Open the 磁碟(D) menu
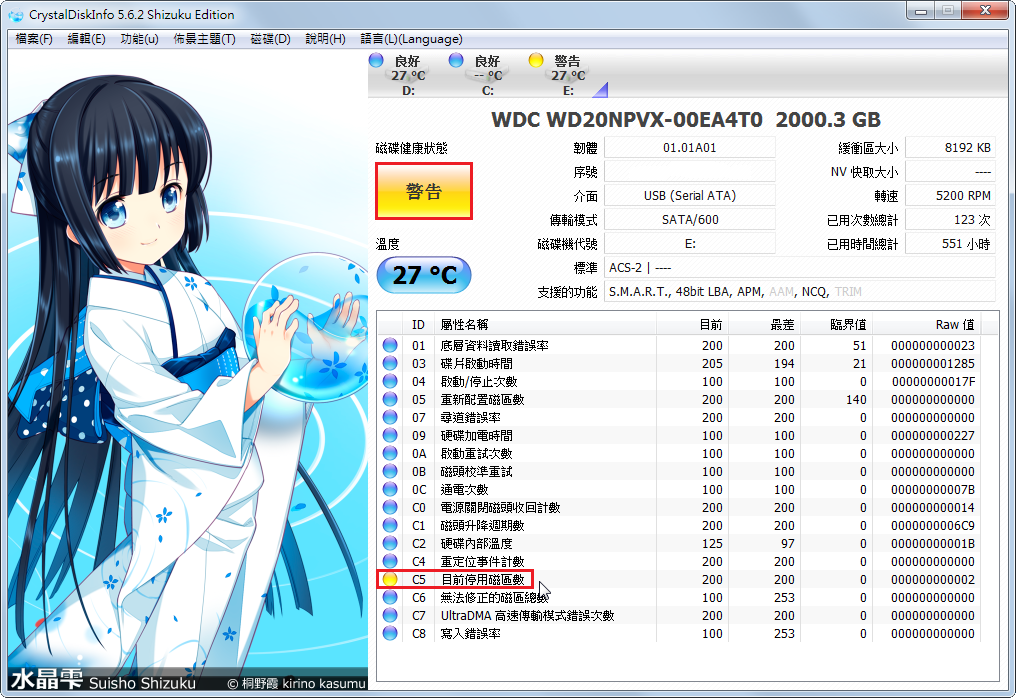This screenshot has width=1016, height=698. click(270, 39)
